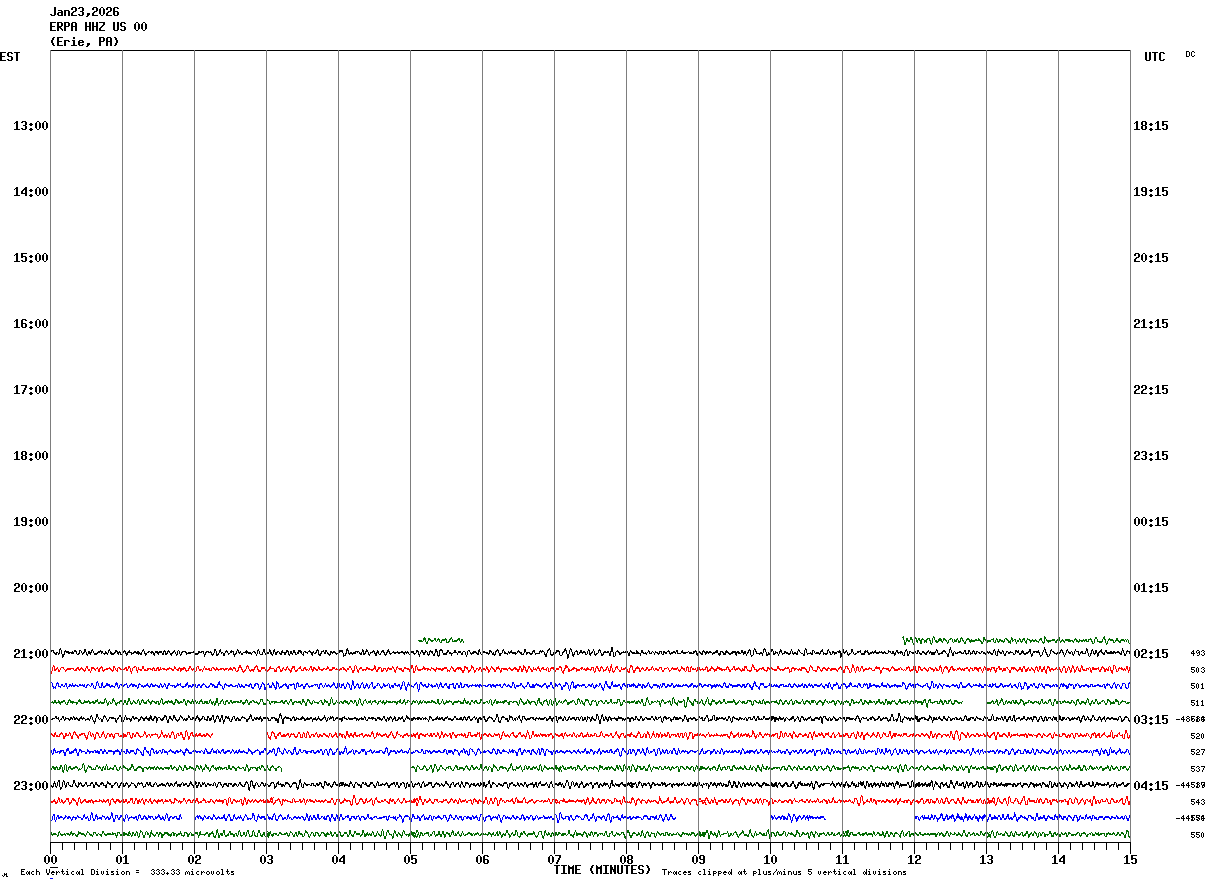Select the (Erie, PA) location label
This screenshot has width=1210, height=886.
[84, 42]
